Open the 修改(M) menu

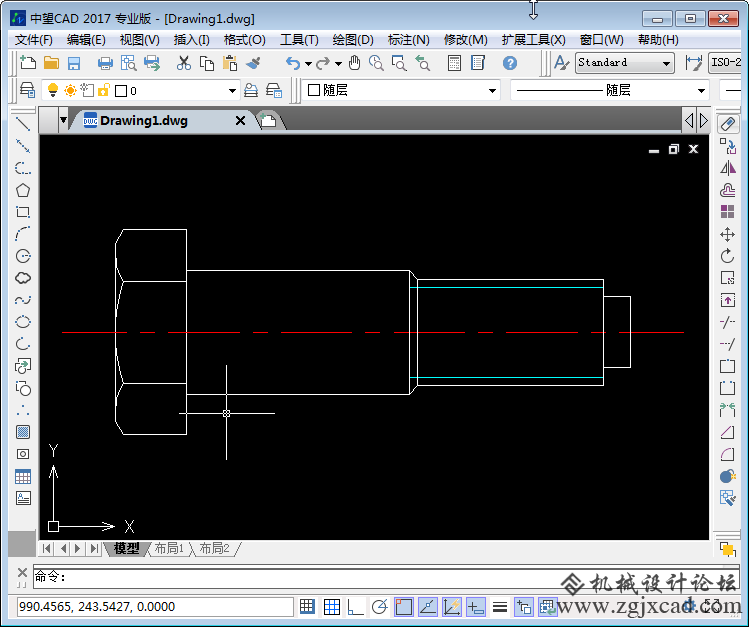click(465, 40)
